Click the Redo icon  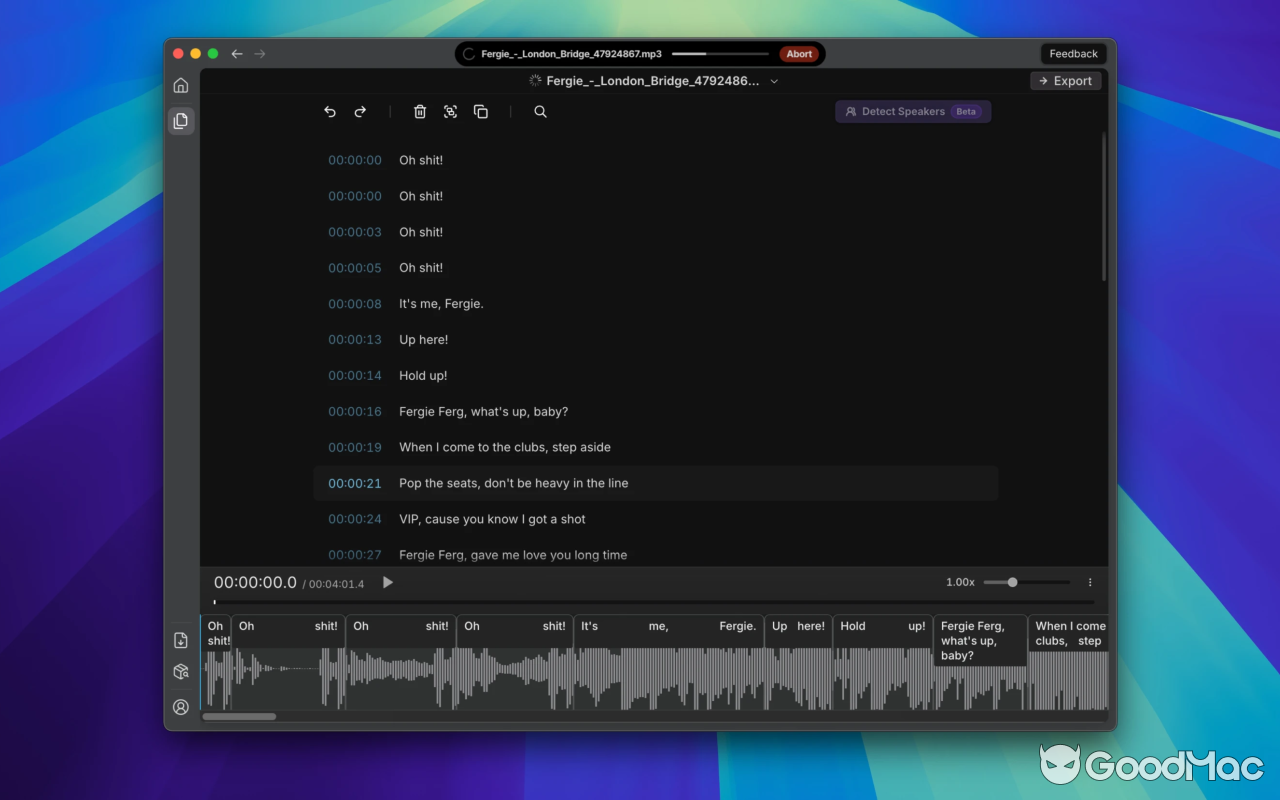click(360, 111)
